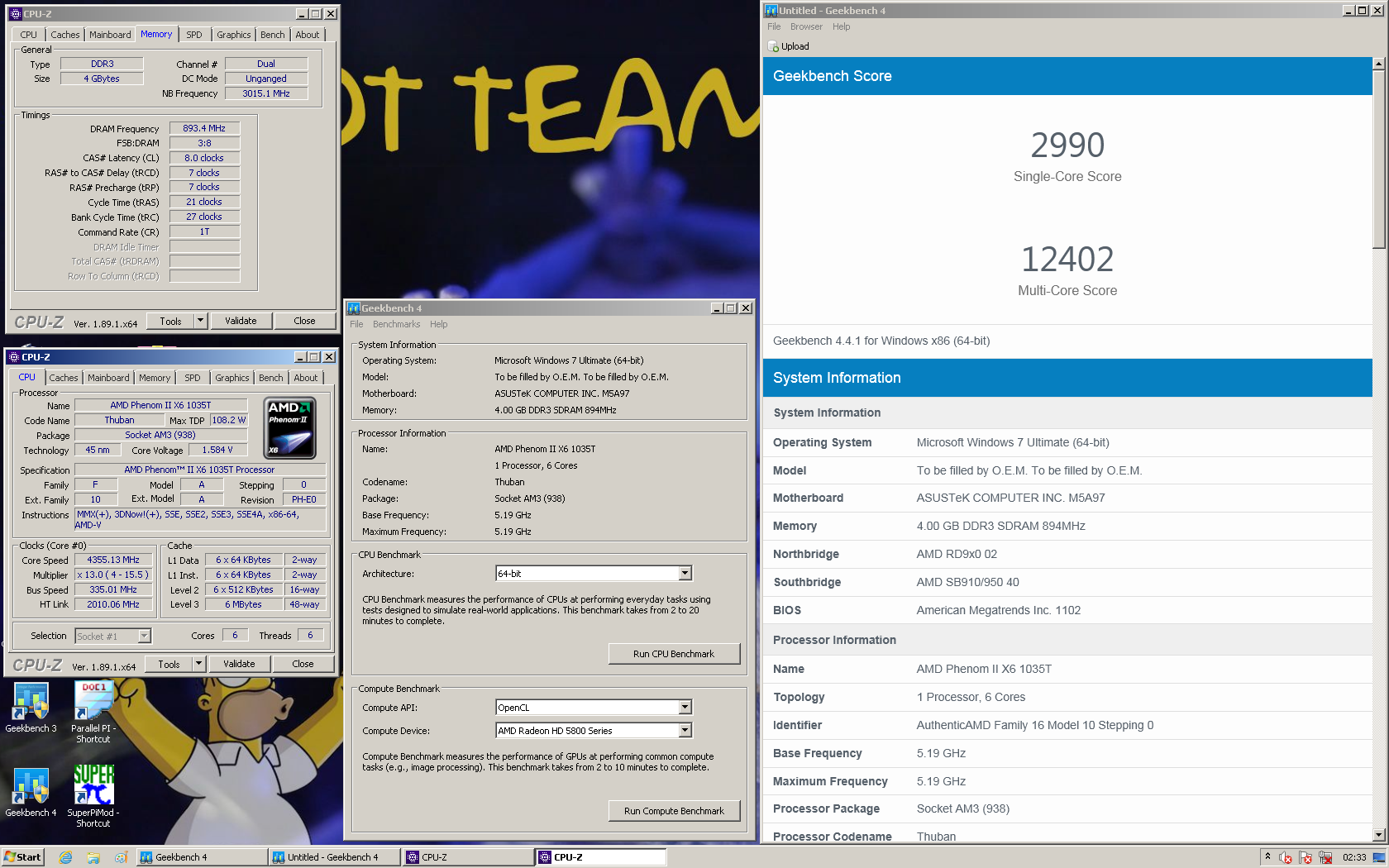This screenshot has height=868, width=1389.
Task: Open the Socket #1 selection dropdown
Action: [144, 637]
